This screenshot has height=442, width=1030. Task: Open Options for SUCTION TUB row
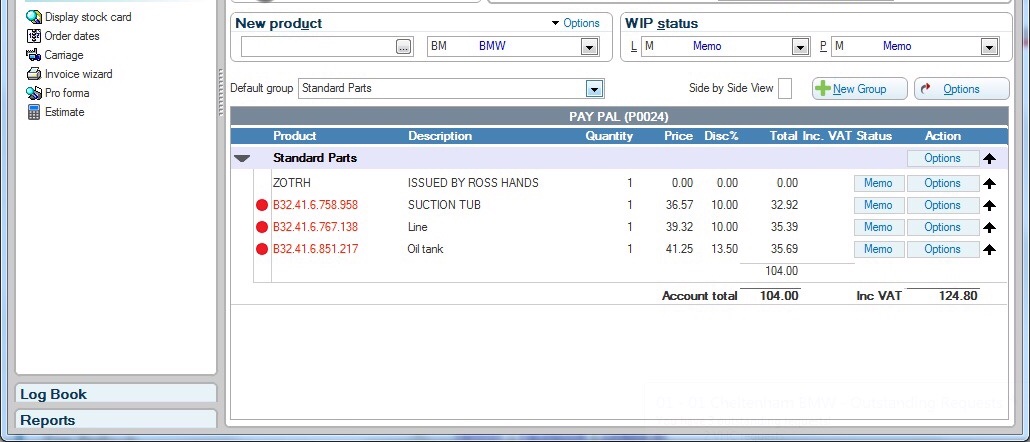pyautogui.click(x=943, y=205)
